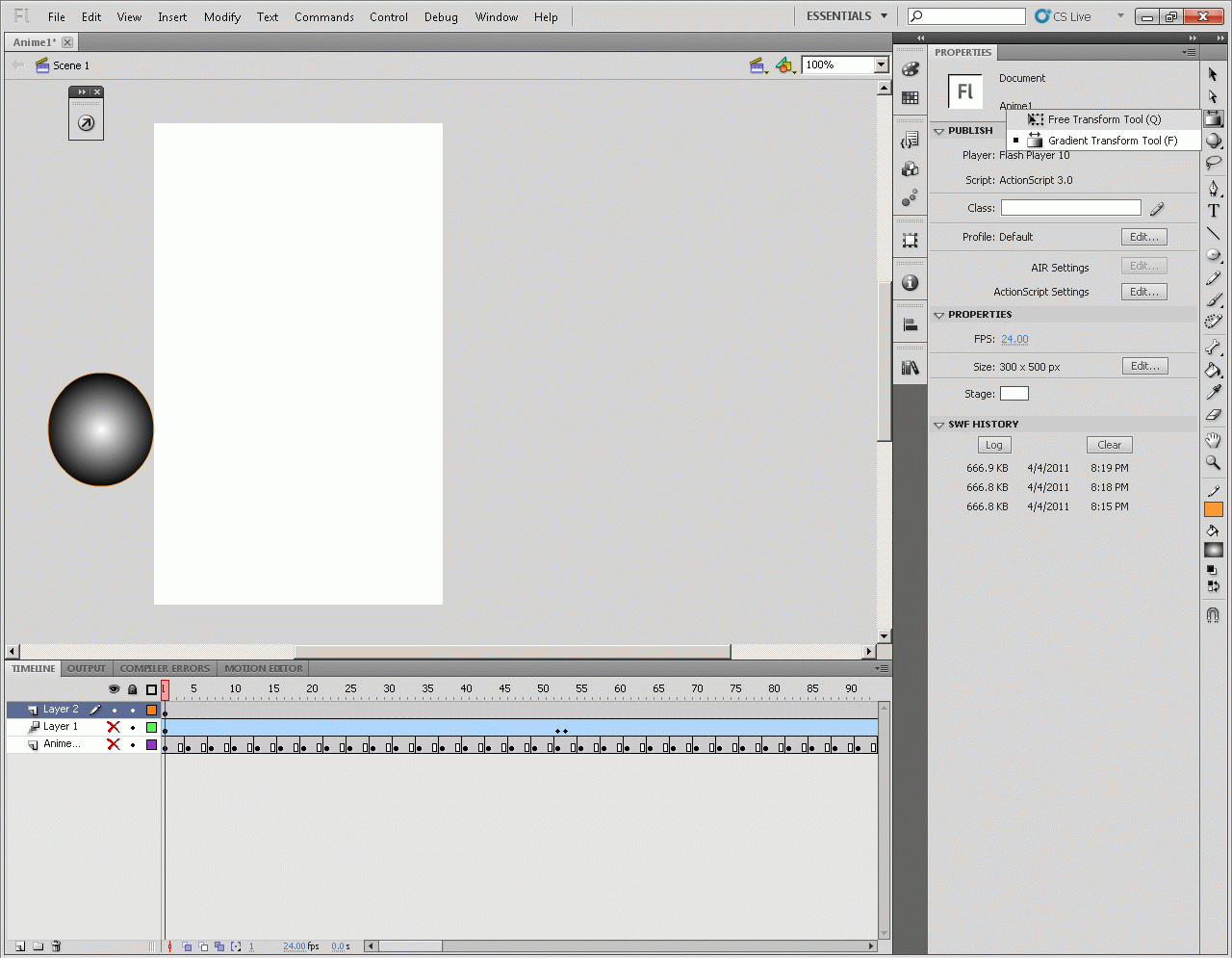Open the Properties panel options menu
The width and height of the screenshot is (1232, 958).
click(x=1190, y=52)
